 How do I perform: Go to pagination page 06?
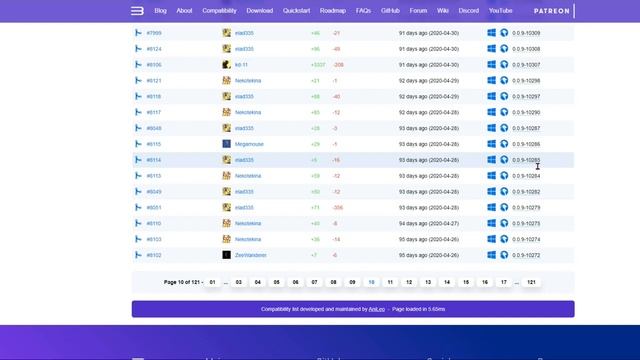tap(296, 282)
